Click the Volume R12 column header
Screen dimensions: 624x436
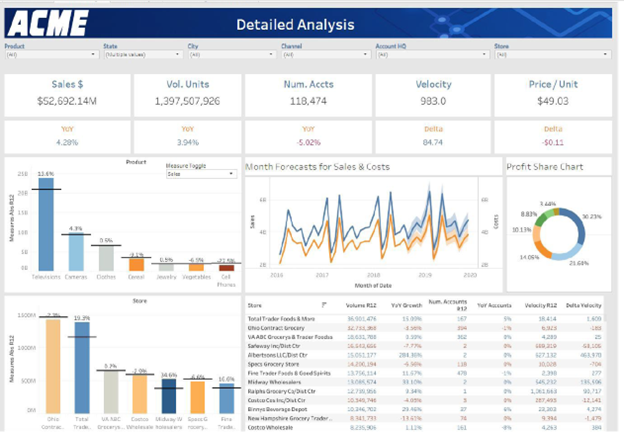[x=361, y=306]
